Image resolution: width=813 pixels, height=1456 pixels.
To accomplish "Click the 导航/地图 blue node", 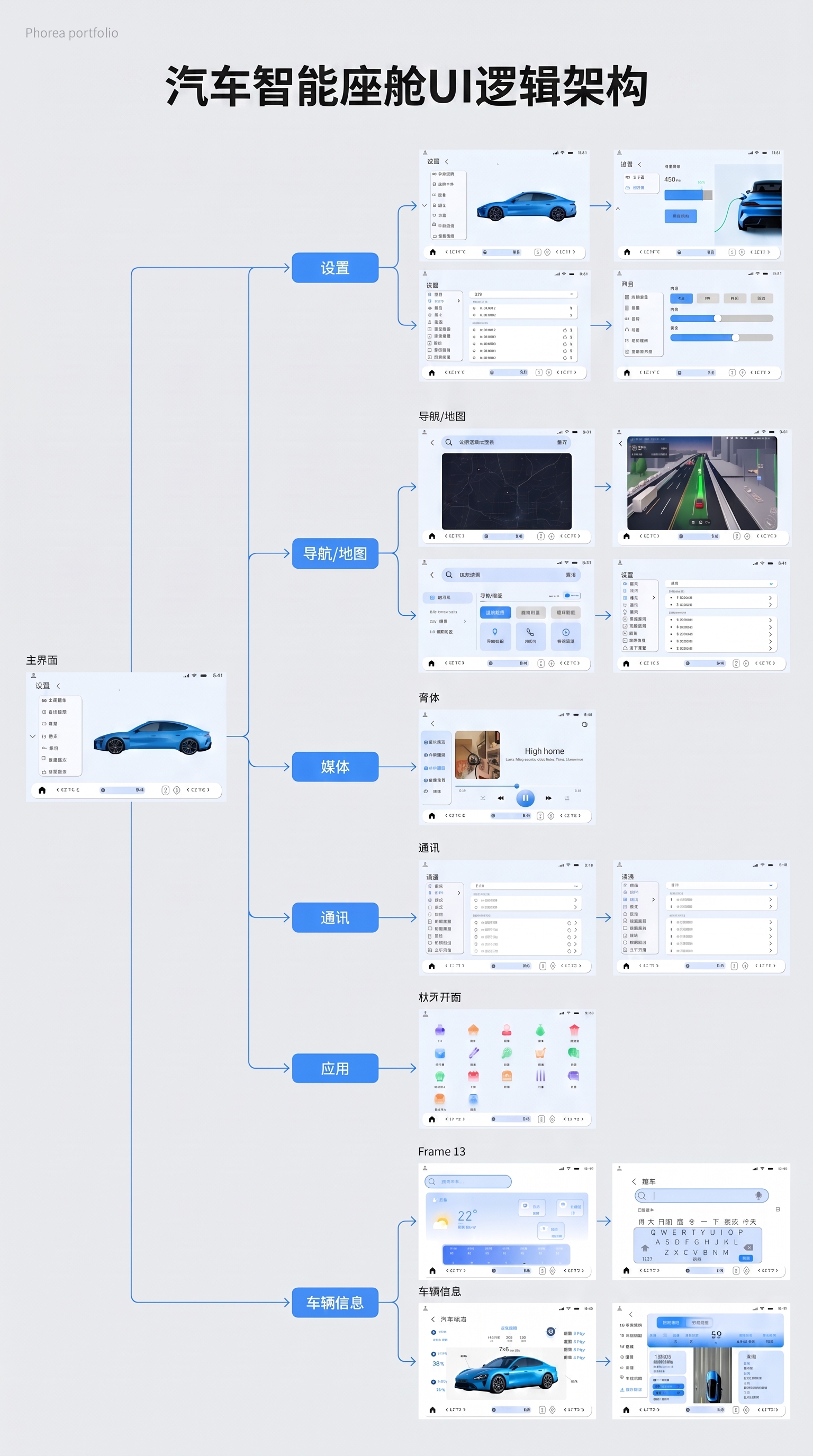I will click(335, 553).
